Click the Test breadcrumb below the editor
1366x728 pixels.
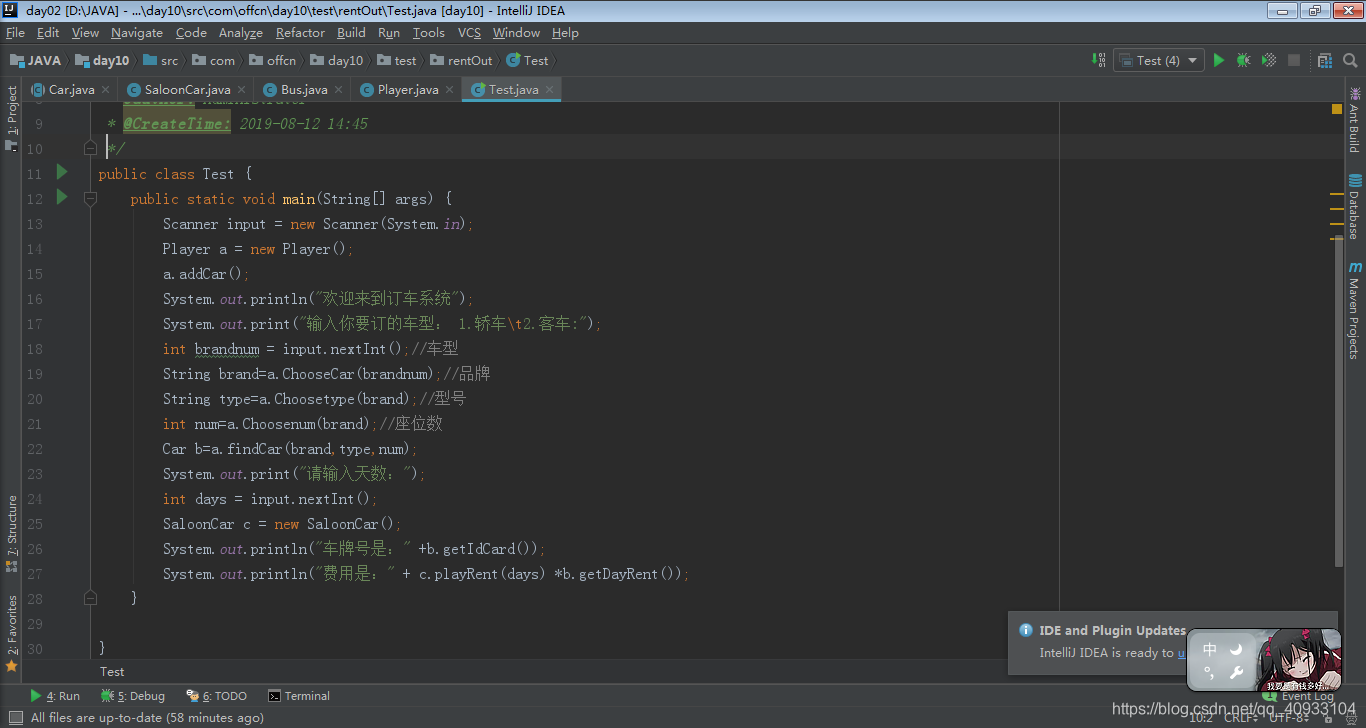pyautogui.click(x=112, y=672)
